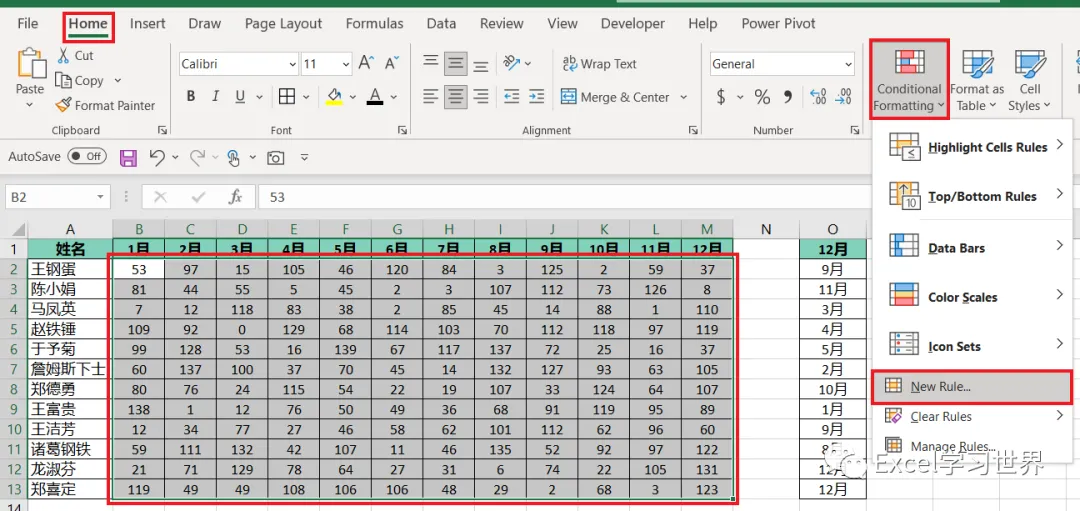The image size is (1080, 511).
Task: Click Increase Font Size icon
Action: point(366,63)
